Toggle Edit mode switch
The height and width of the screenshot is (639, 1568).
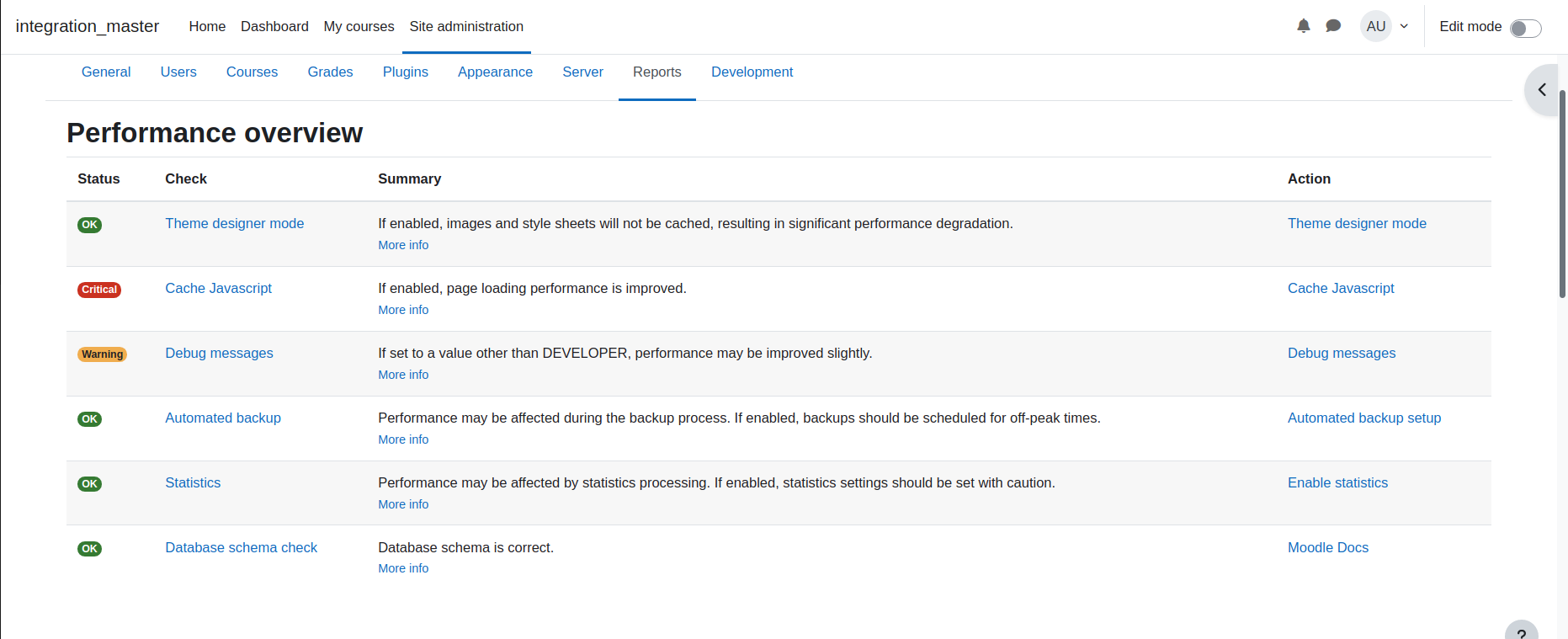point(1525,29)
